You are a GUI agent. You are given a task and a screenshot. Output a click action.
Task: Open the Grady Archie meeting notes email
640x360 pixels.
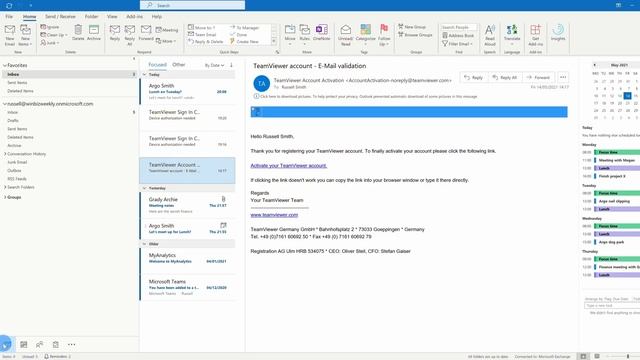coord(187,205)
